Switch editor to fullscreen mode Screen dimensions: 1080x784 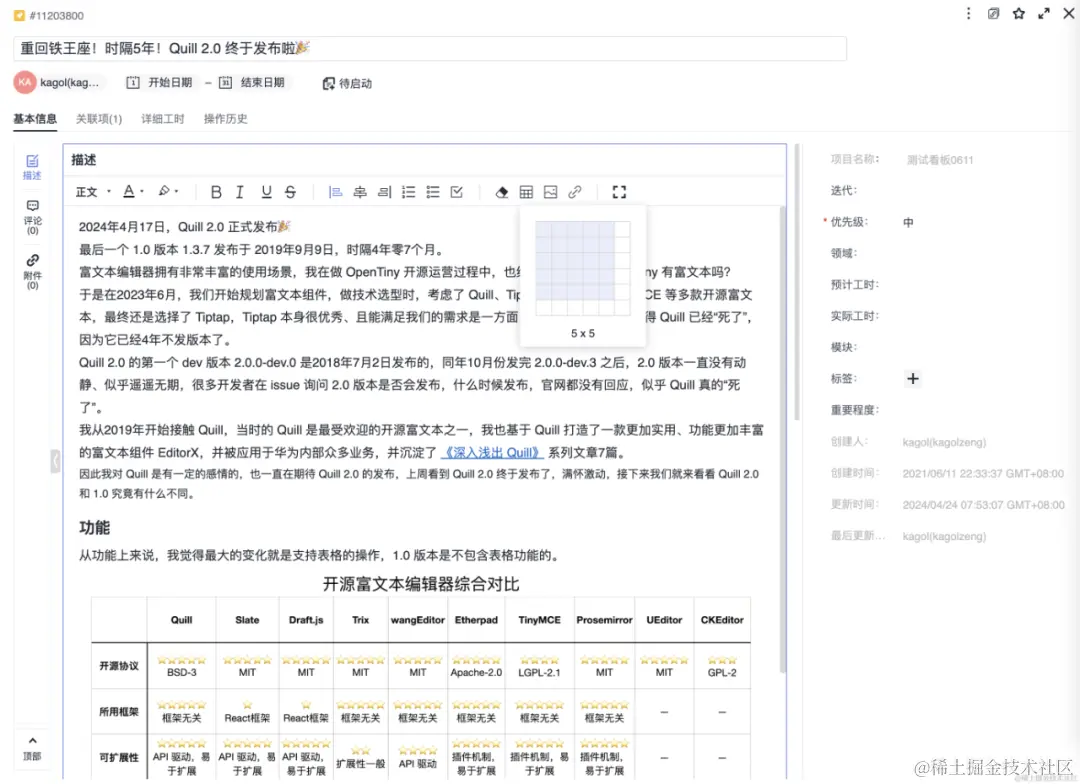pyautogui.click(x=619, y=192)
